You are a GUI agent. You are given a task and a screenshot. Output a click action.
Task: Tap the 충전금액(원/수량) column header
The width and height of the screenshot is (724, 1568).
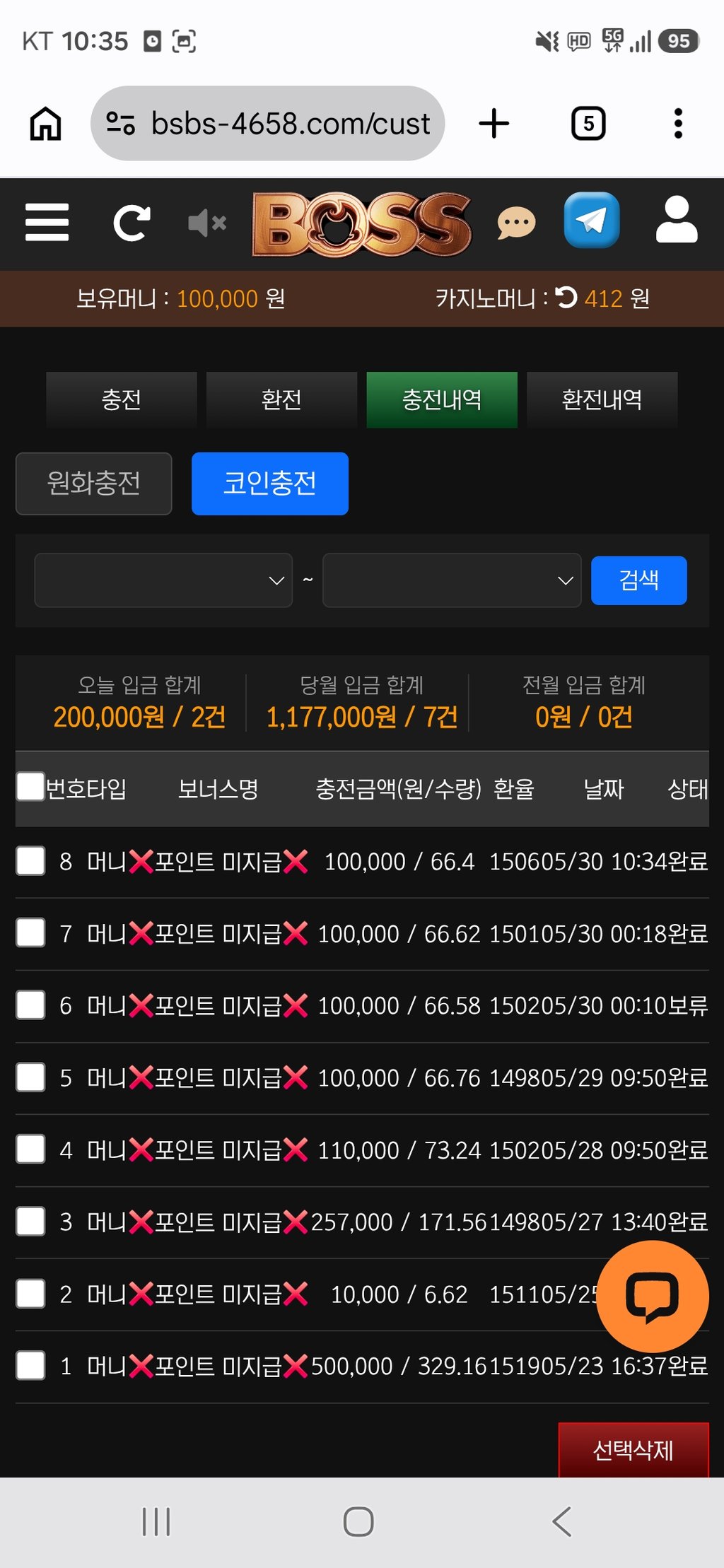pyautogui.click(x=399, y=788)
